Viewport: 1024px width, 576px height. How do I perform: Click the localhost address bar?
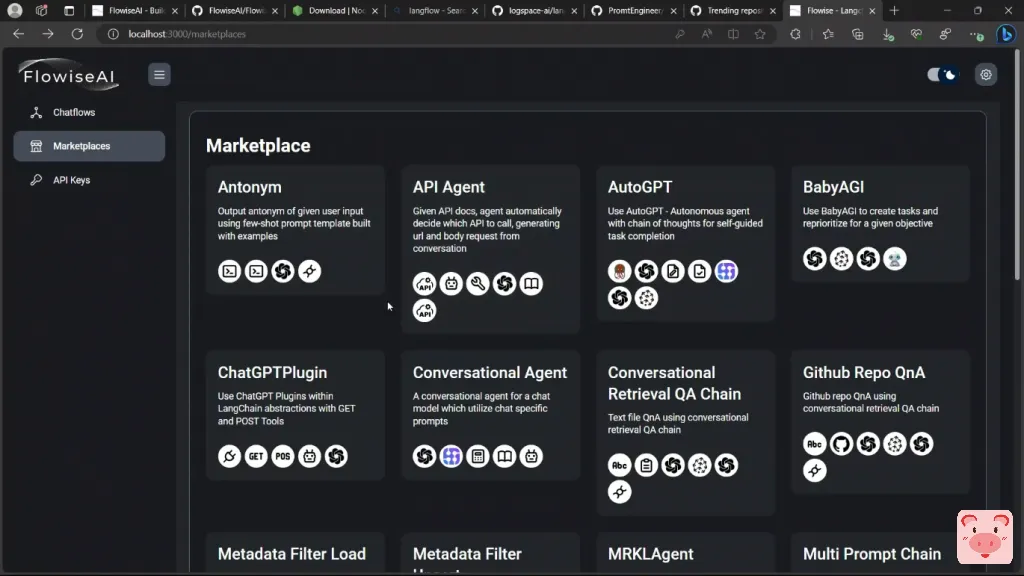coord(400,34)
